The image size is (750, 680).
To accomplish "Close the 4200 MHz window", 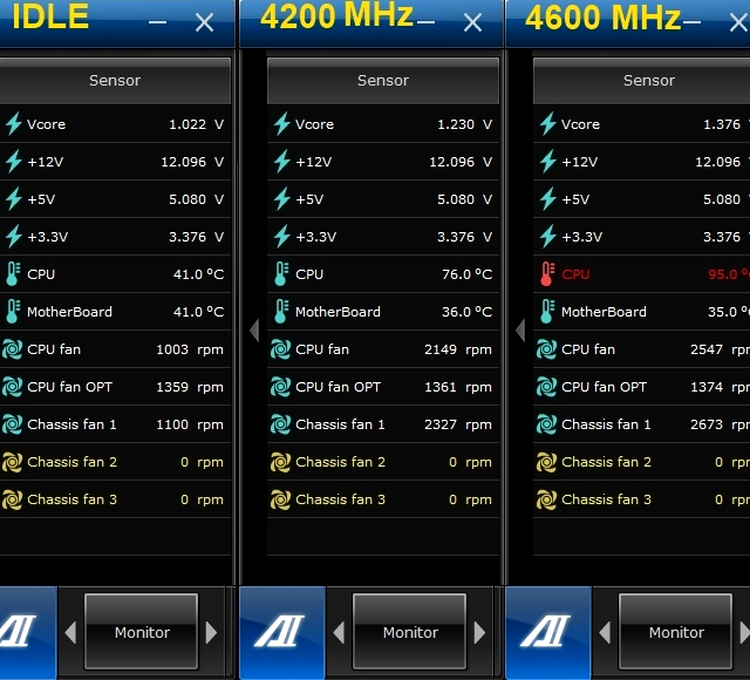I will pos(473,22).
